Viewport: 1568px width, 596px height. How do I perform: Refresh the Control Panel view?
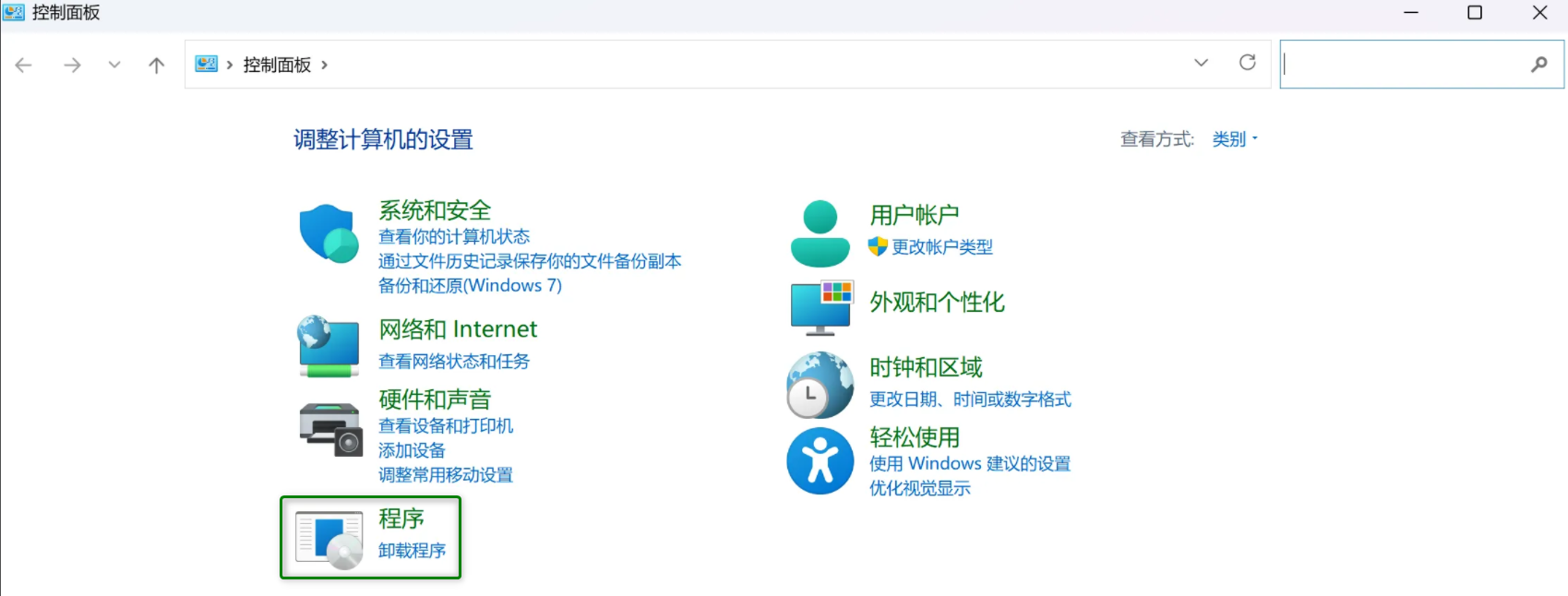click(1247, 63)
